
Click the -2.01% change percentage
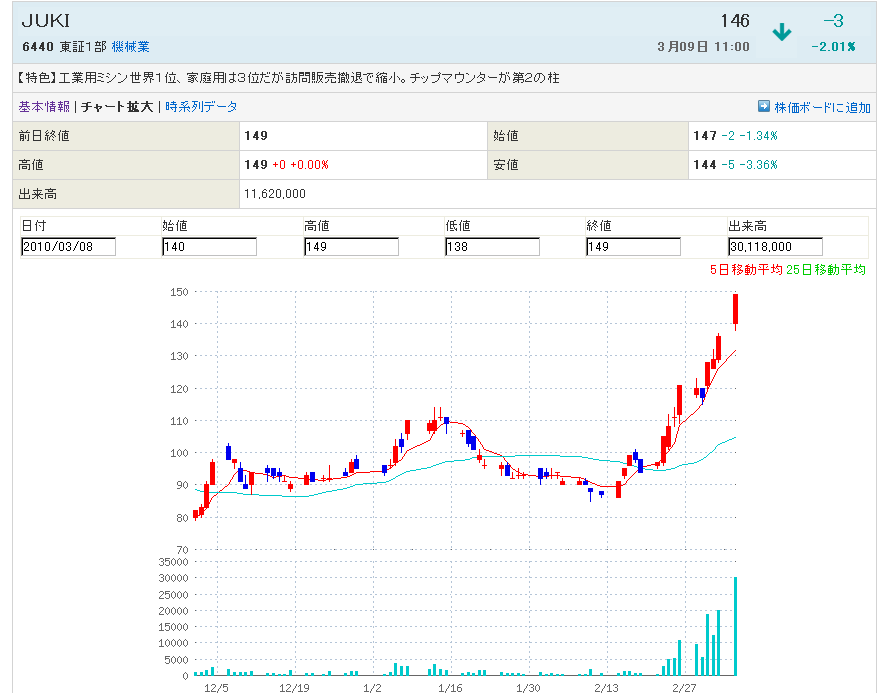point(832,47)
